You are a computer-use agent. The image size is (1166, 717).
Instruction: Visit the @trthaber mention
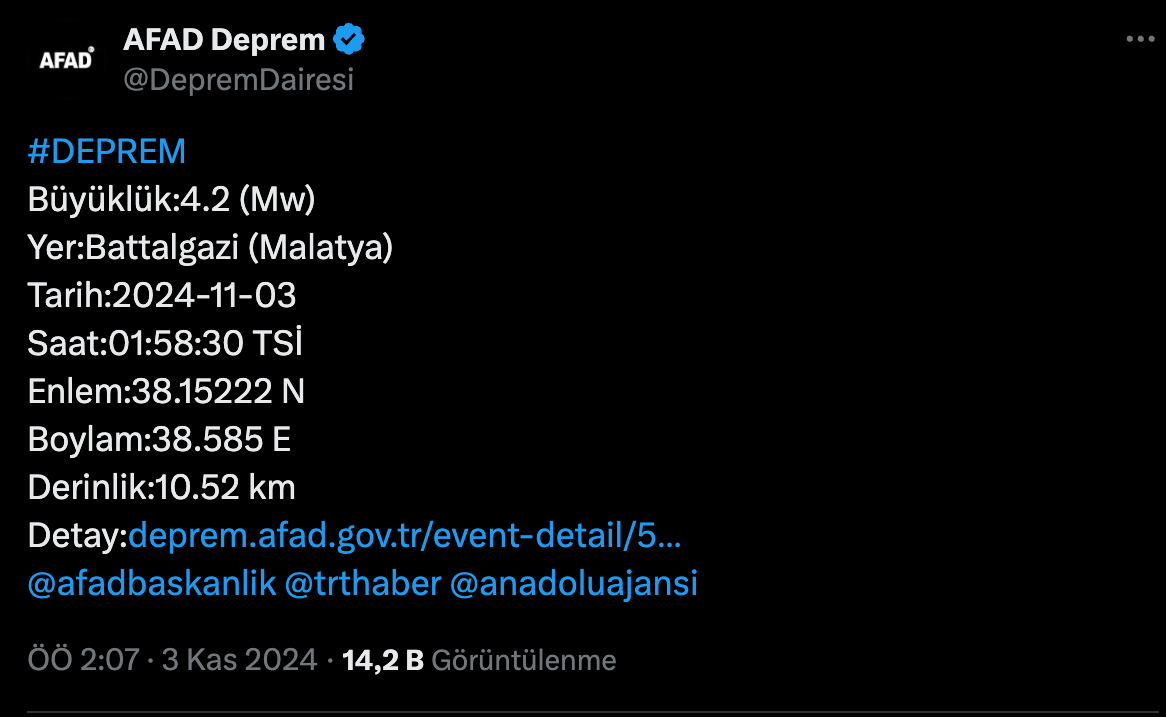[363, 583]
